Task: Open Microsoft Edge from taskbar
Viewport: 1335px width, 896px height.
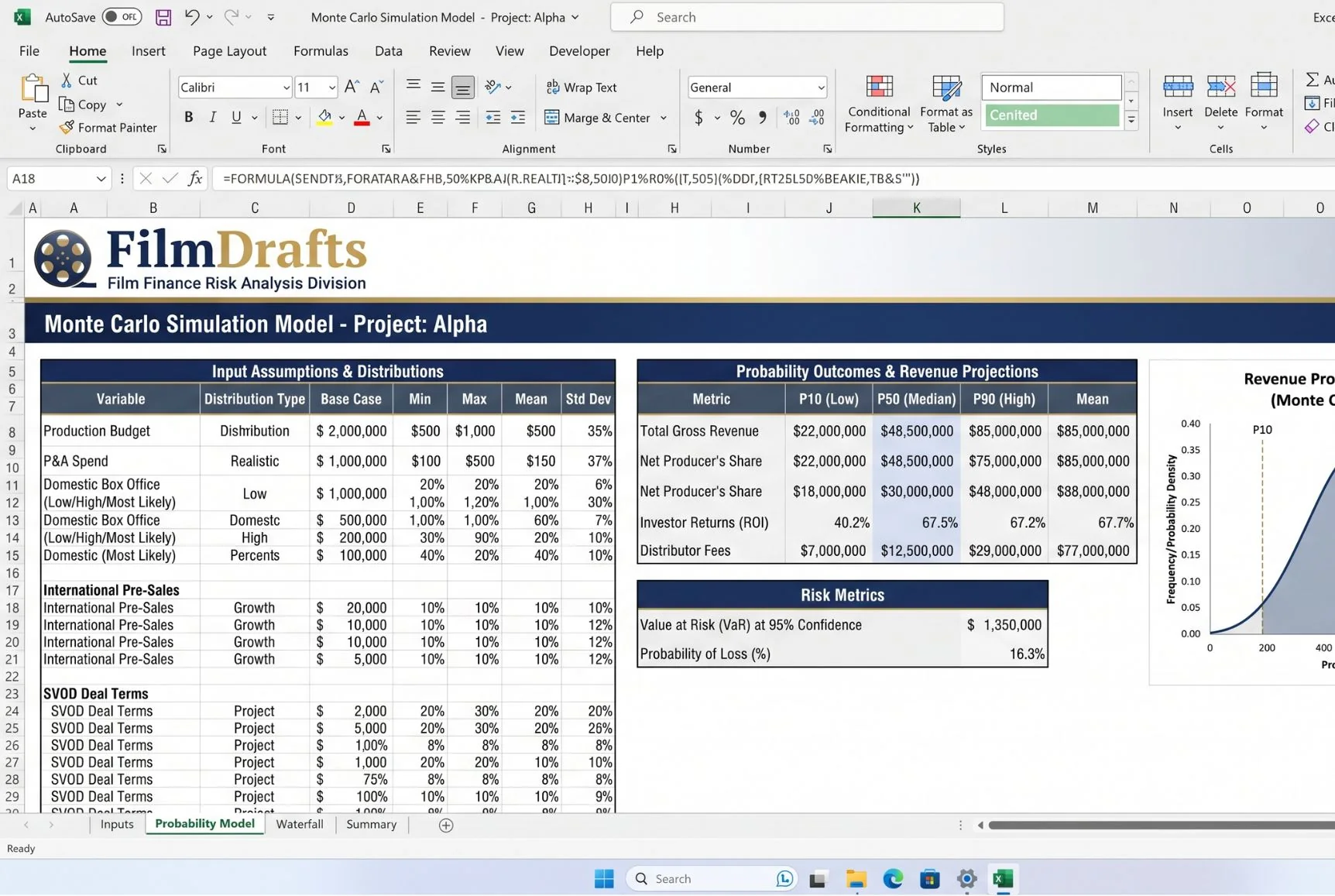Action: tap(893, 879)
